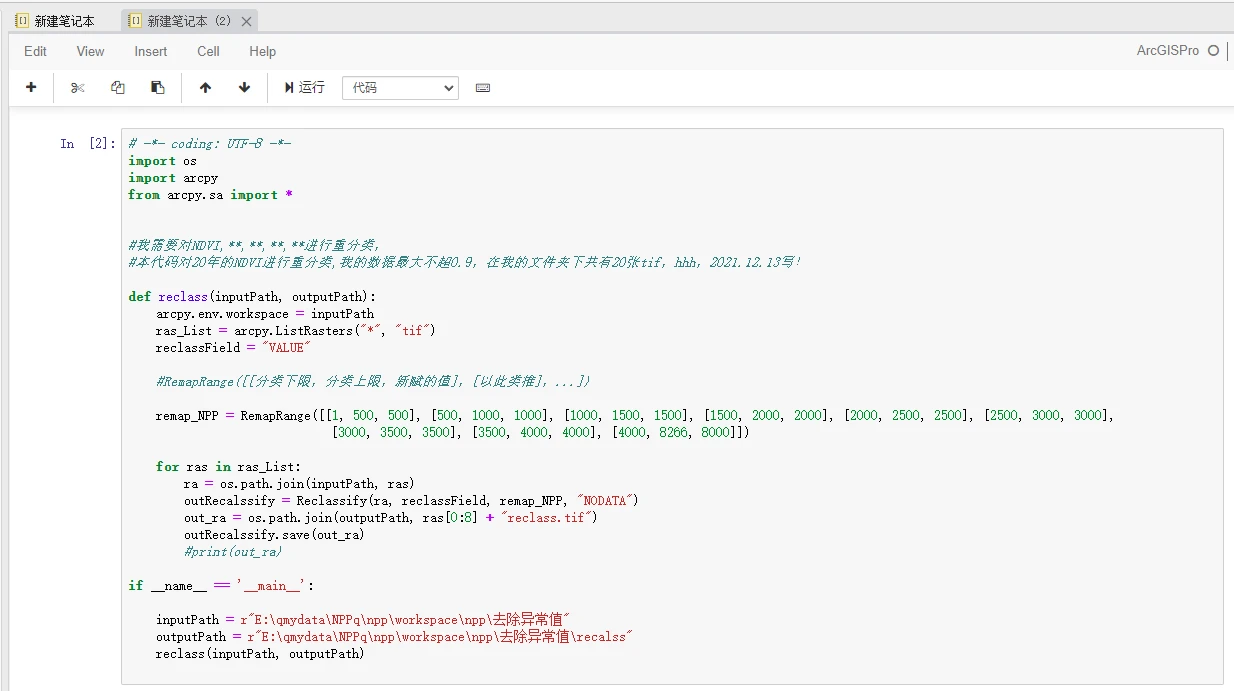Click the 'ra = os.path.join(inputPath, ras)' line
Image resolution: width=1234 pixels, height=691 pixels.
point(299,484)
